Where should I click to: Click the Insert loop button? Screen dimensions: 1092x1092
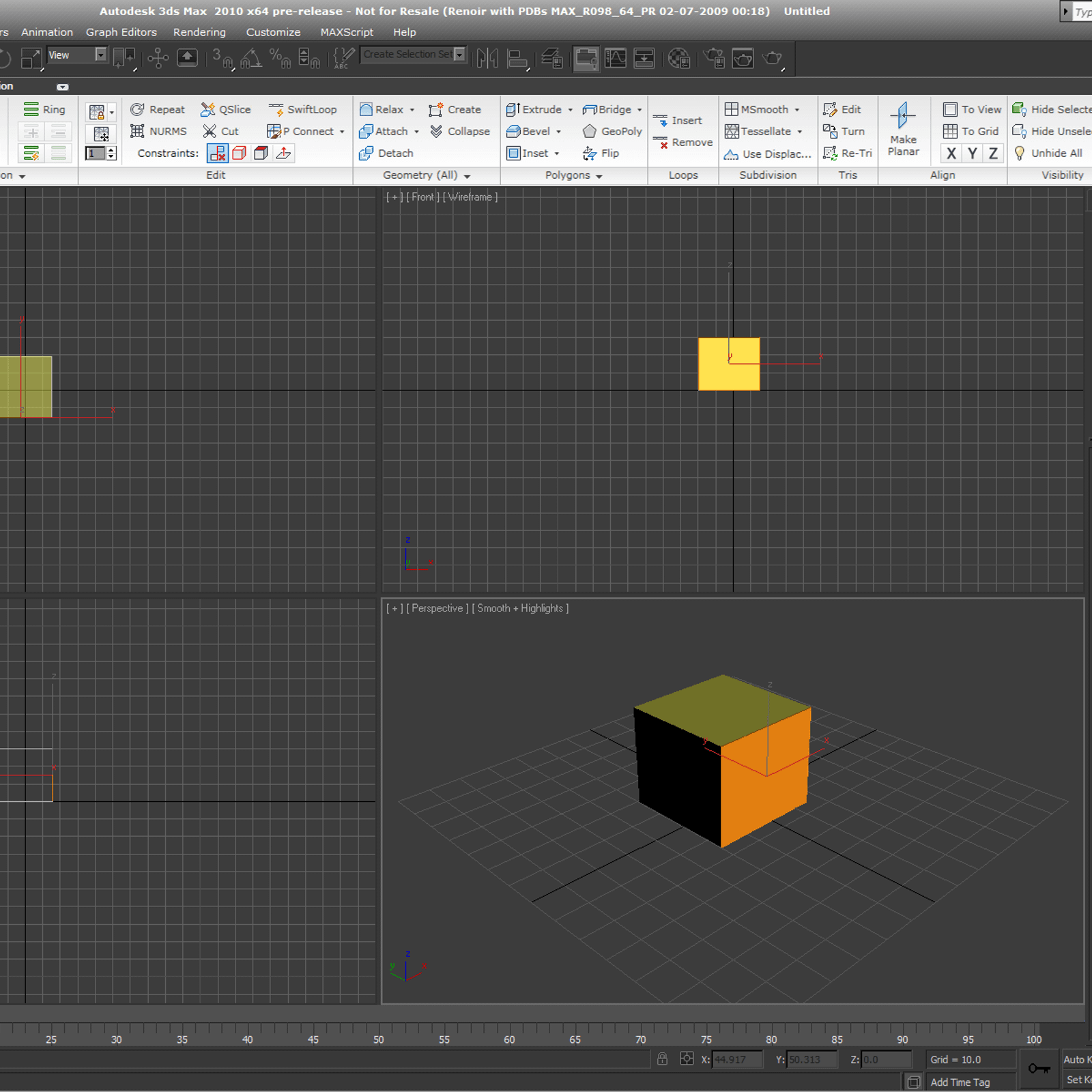[677, 120]
